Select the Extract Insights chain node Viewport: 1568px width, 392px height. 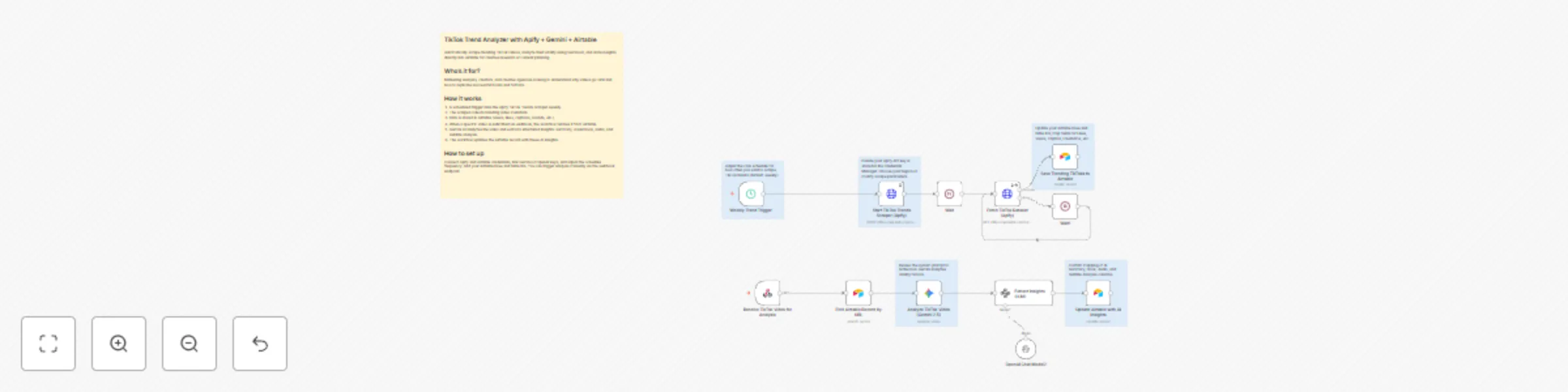(1024, 293)
